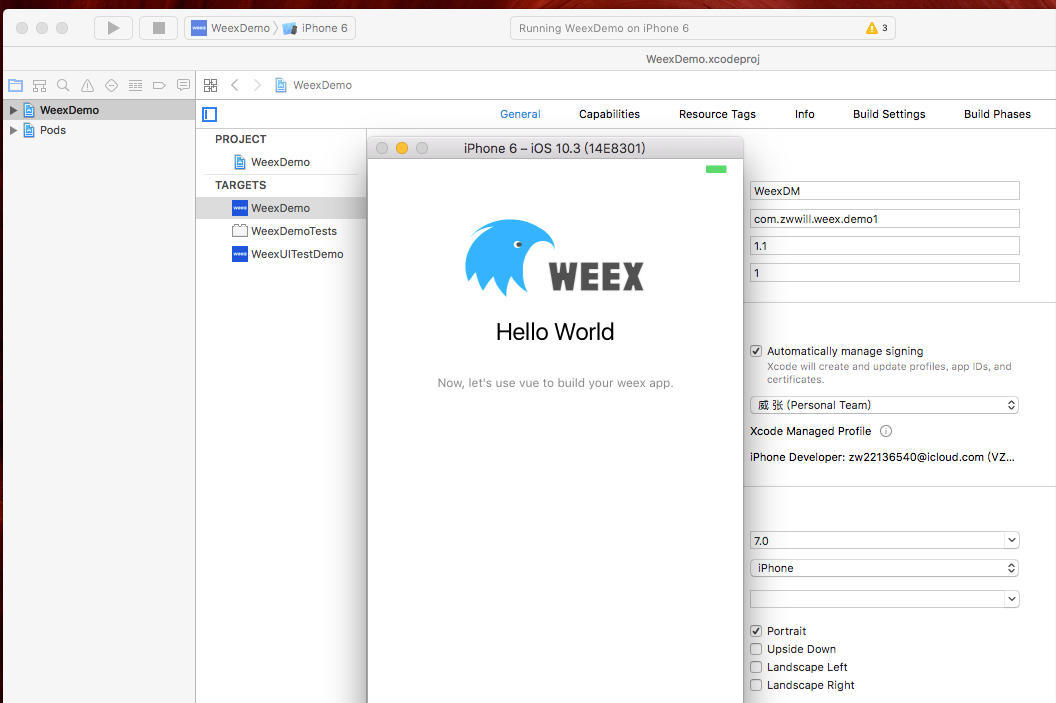The width and height of the screenshot is (1056, 703).
Task: Open the Project navigator folder icon
Action: (x=15, y=86)
